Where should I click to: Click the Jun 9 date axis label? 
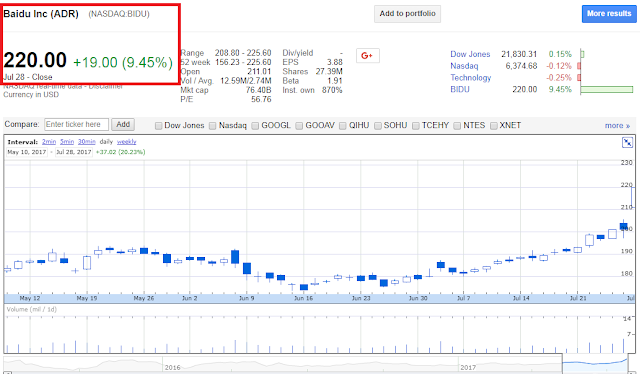pos(247,298)
